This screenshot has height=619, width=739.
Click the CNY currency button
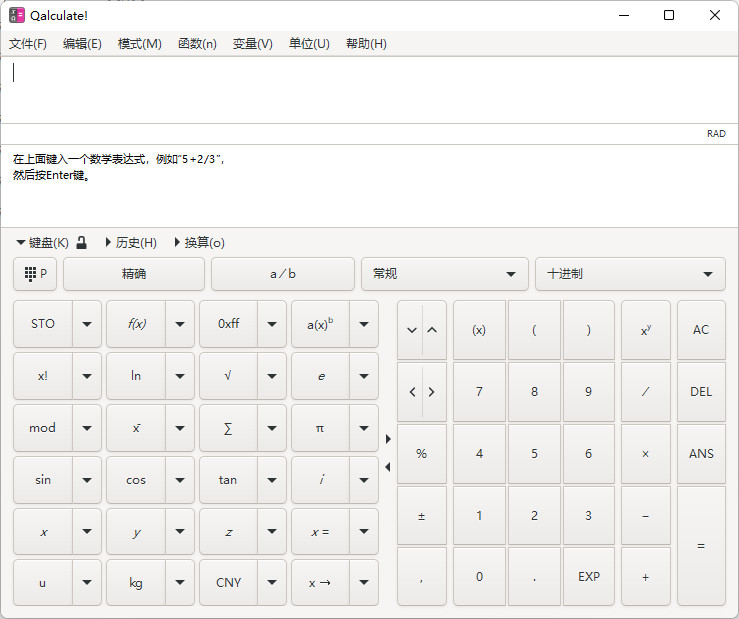point(228,583)
